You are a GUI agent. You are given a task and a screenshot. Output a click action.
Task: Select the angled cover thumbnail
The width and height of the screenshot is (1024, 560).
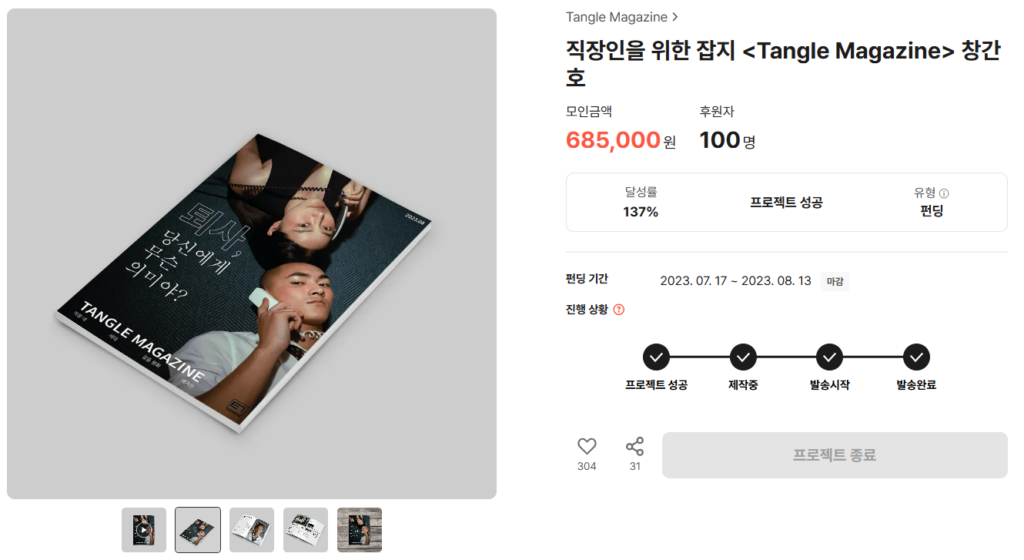(x=198, y=530)
